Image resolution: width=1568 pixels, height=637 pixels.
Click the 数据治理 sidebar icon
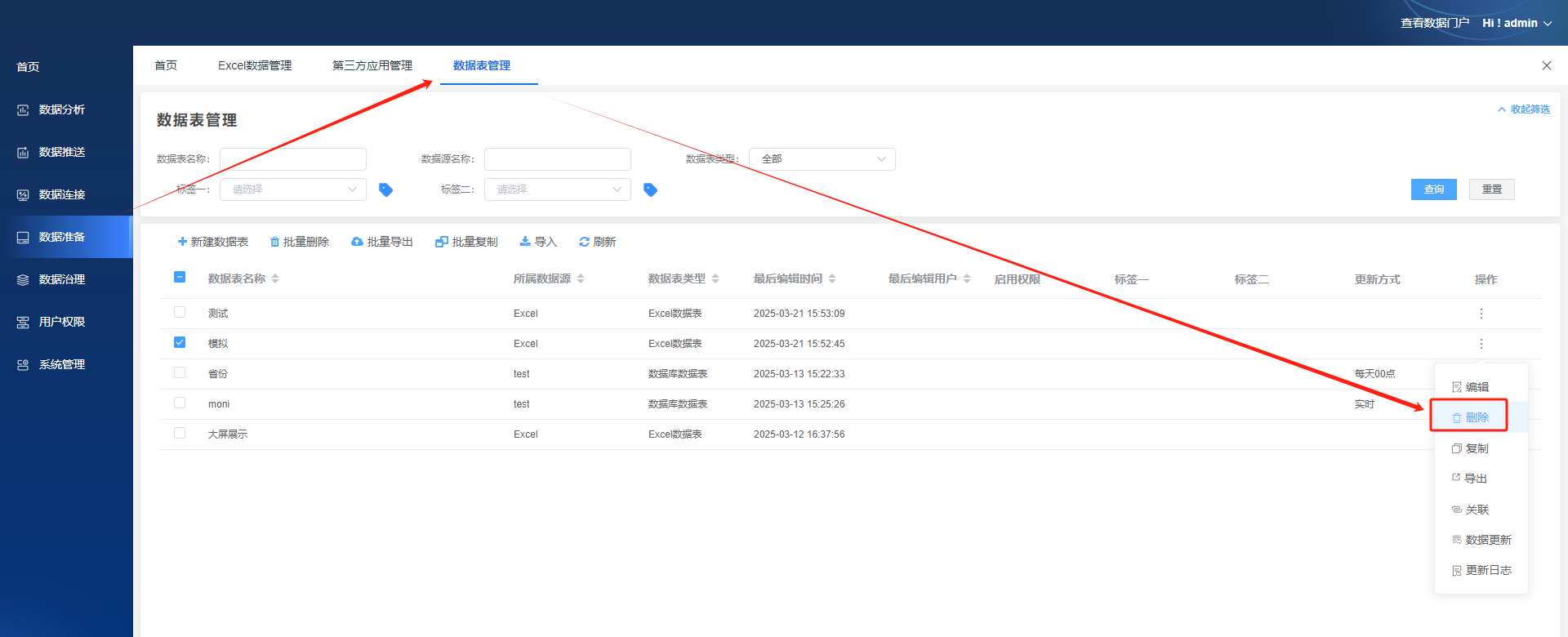(23, 280)
